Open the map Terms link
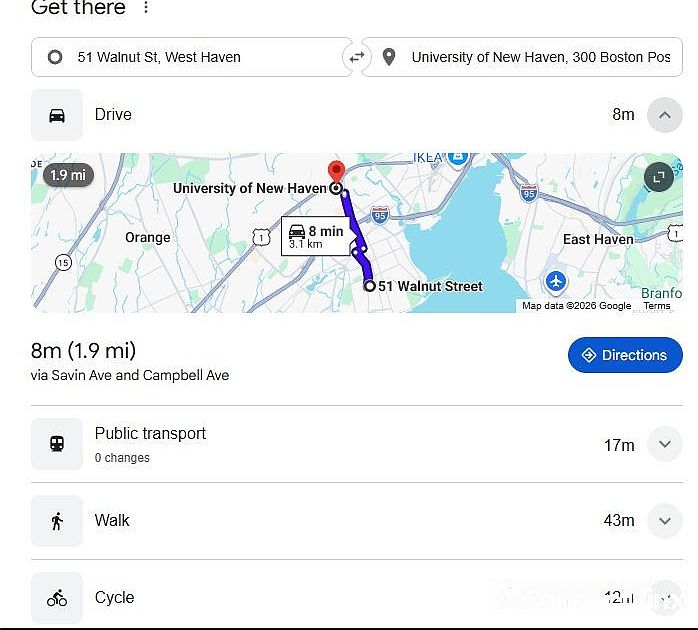This screenshot has height=630, width=698. click(657, 306)
